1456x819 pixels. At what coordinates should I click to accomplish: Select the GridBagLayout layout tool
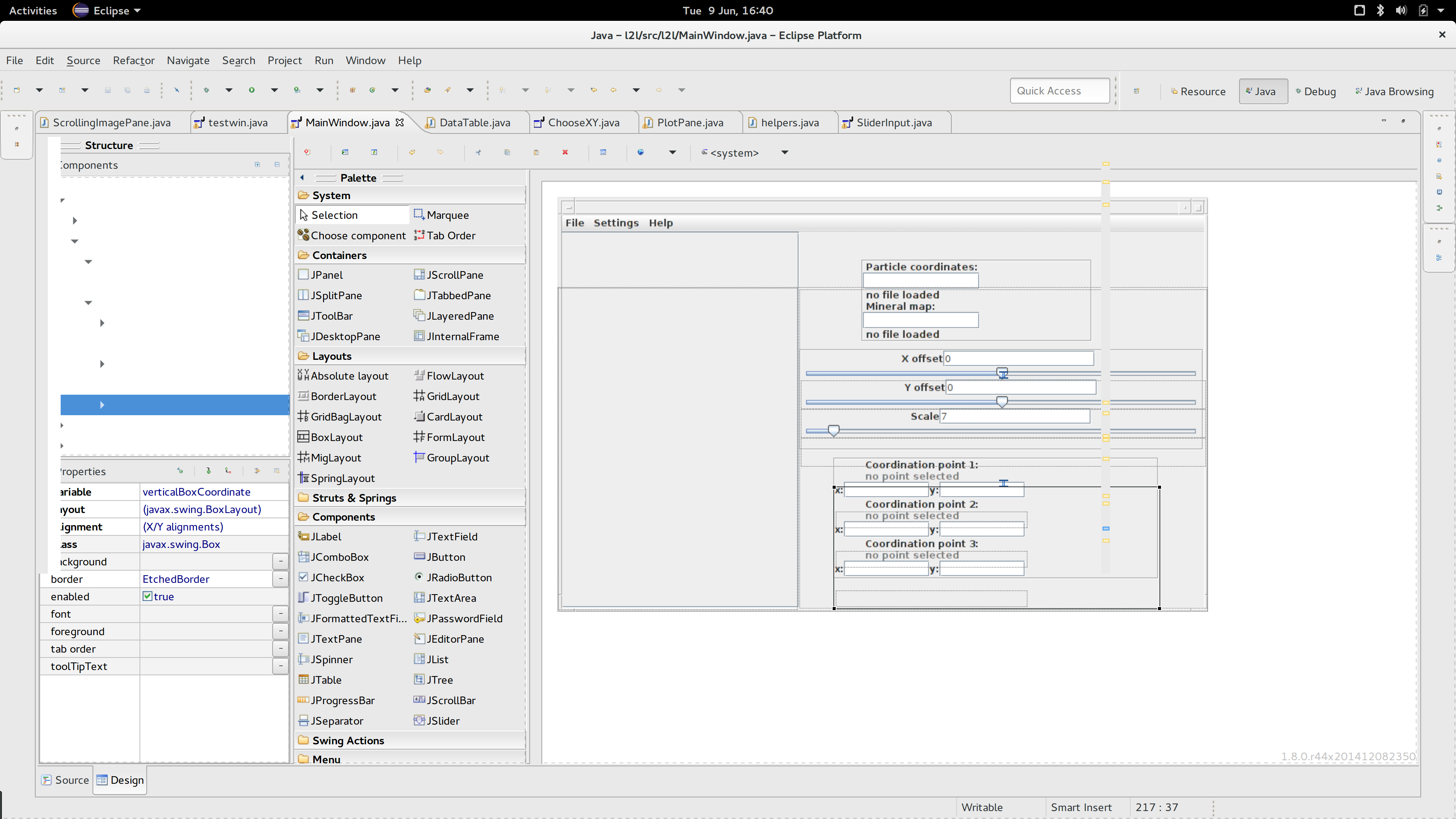coord(345,417)
